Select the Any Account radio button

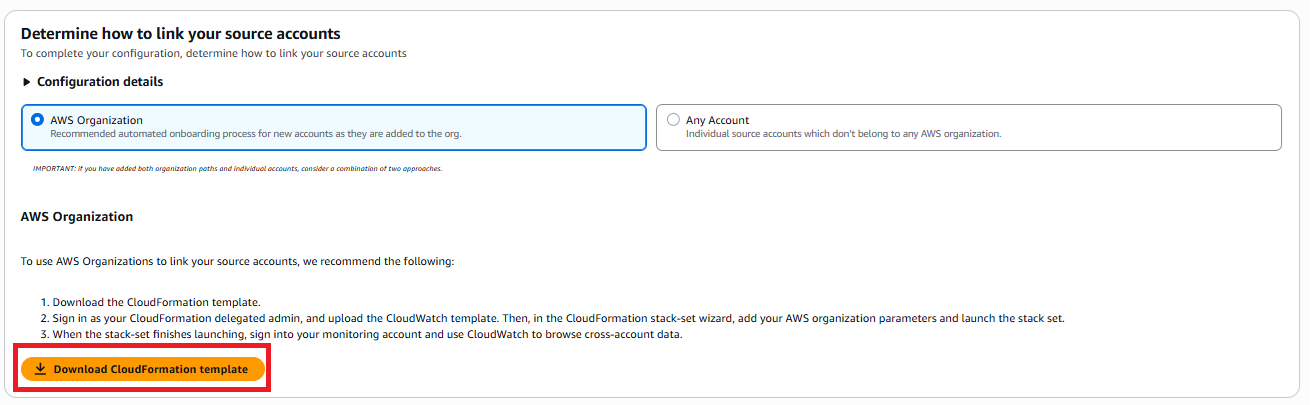point(673,119)
